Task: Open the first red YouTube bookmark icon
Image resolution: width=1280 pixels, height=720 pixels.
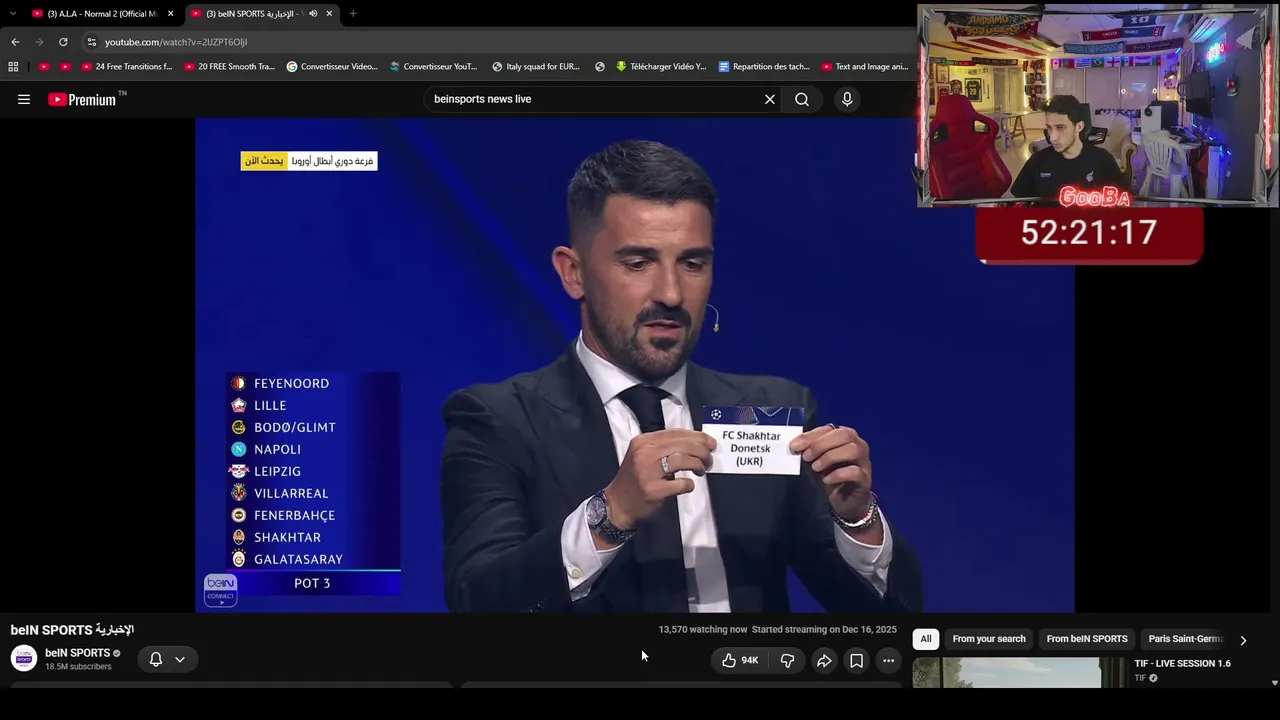Action: pyautogui.click(x=44, y=67)
